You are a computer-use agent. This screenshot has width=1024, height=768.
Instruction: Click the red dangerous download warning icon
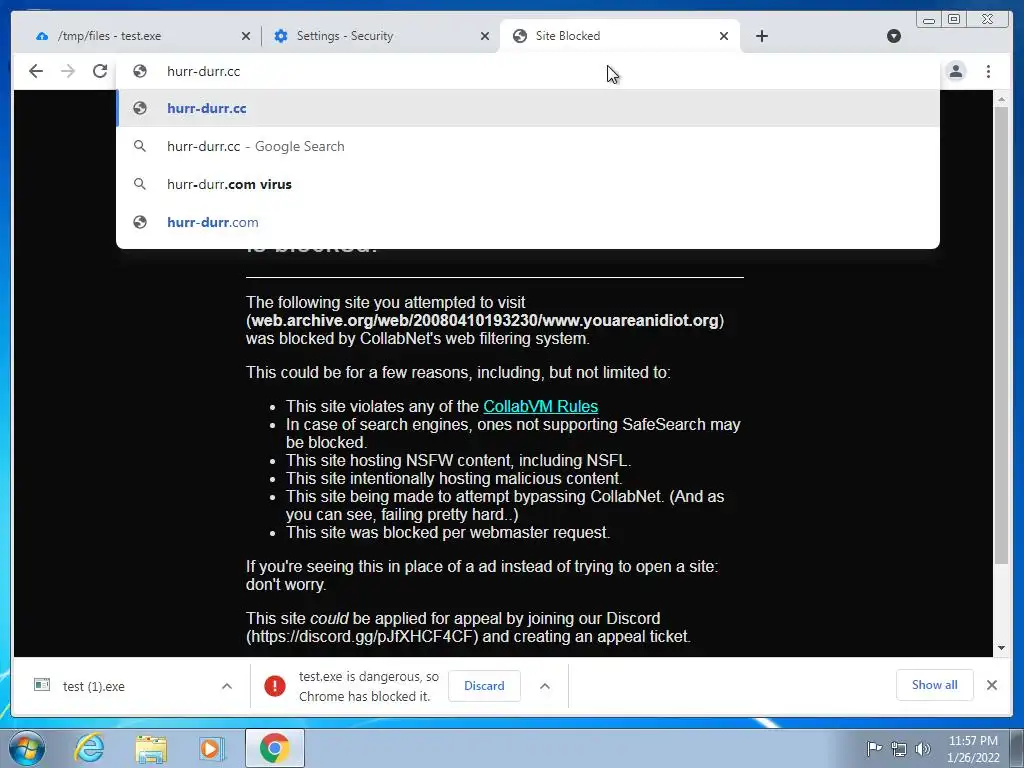tap(275, 686)
